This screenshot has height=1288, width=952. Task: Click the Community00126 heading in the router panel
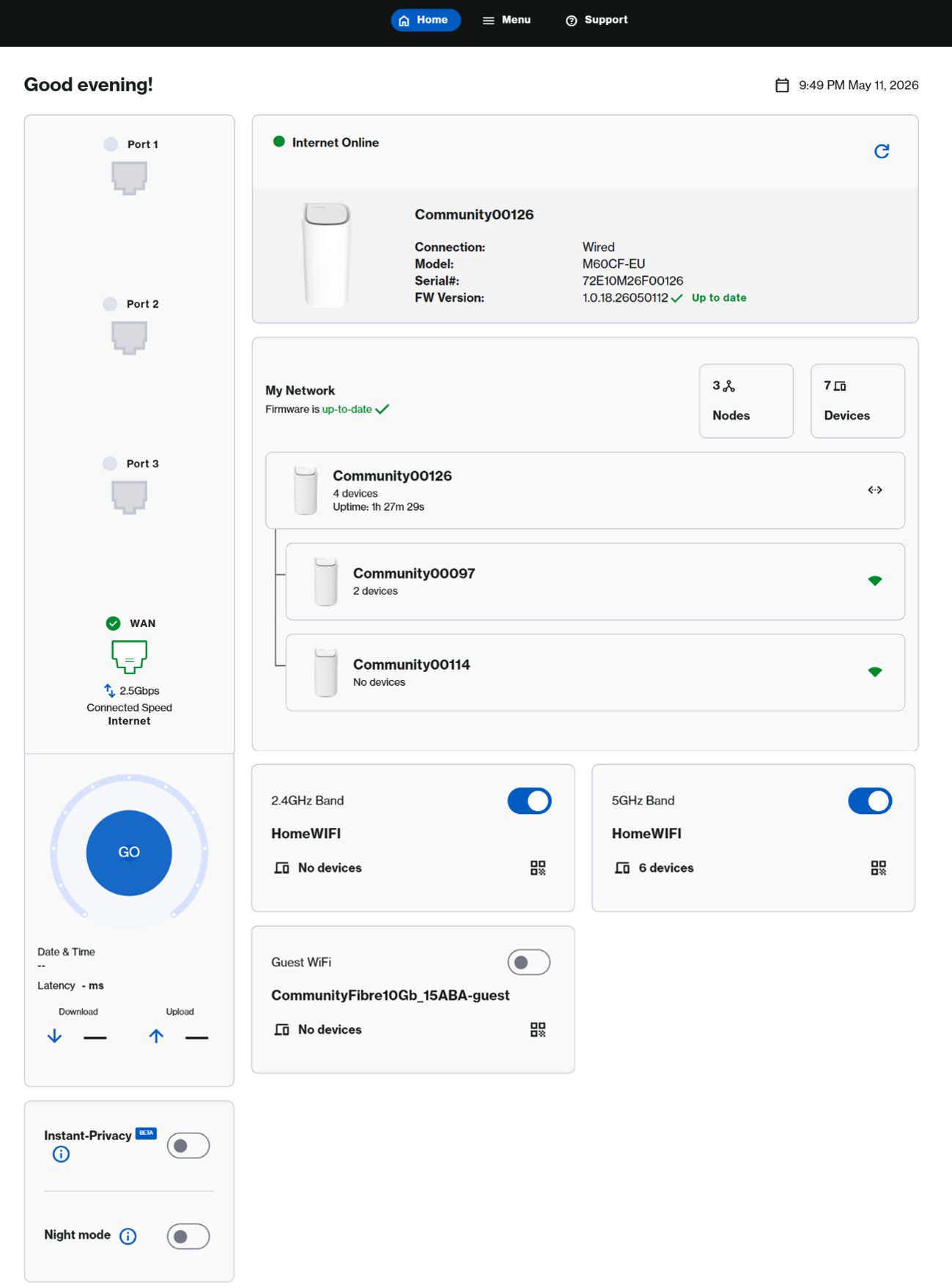474,215
